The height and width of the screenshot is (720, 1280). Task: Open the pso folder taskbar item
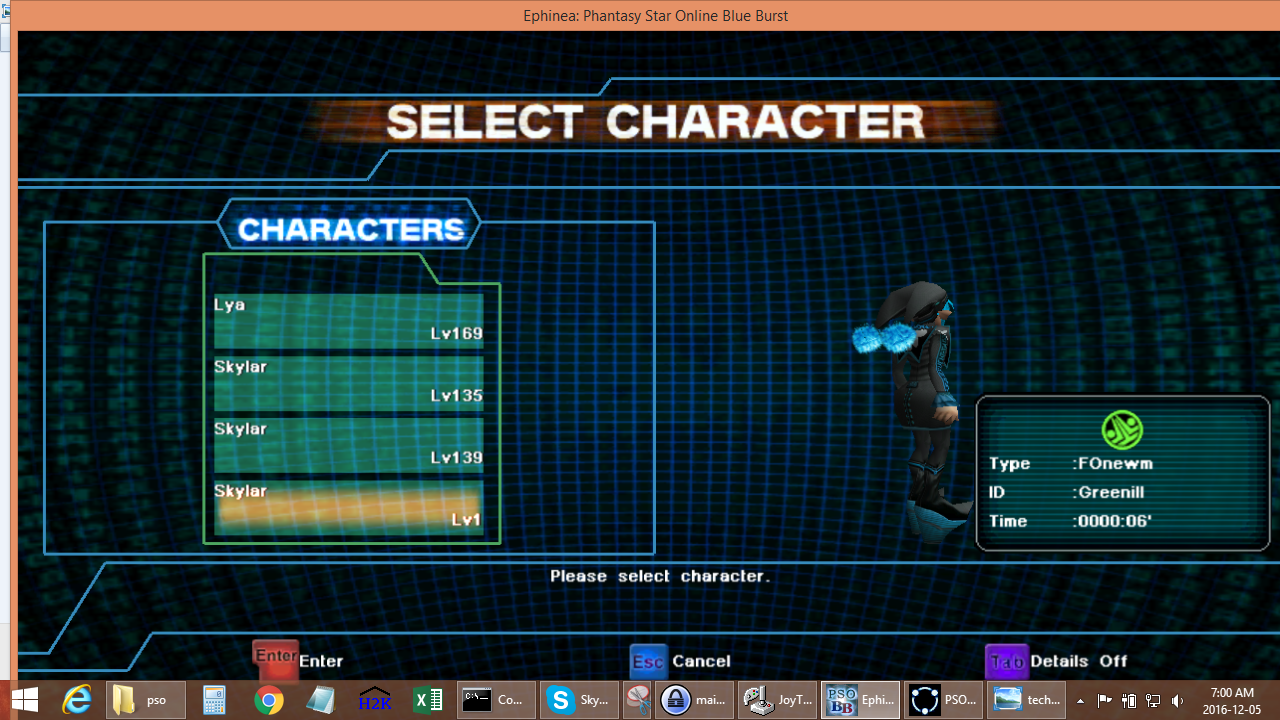pos(146,700)
